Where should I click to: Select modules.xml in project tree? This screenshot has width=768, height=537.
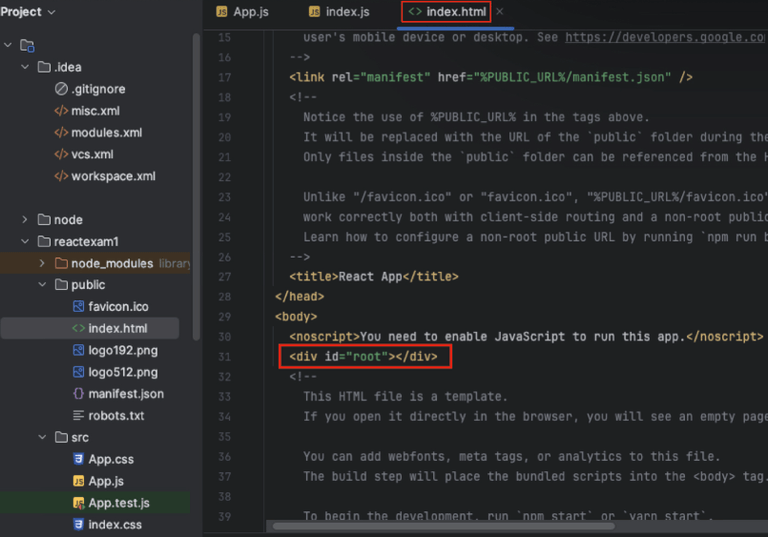[107, 132]
